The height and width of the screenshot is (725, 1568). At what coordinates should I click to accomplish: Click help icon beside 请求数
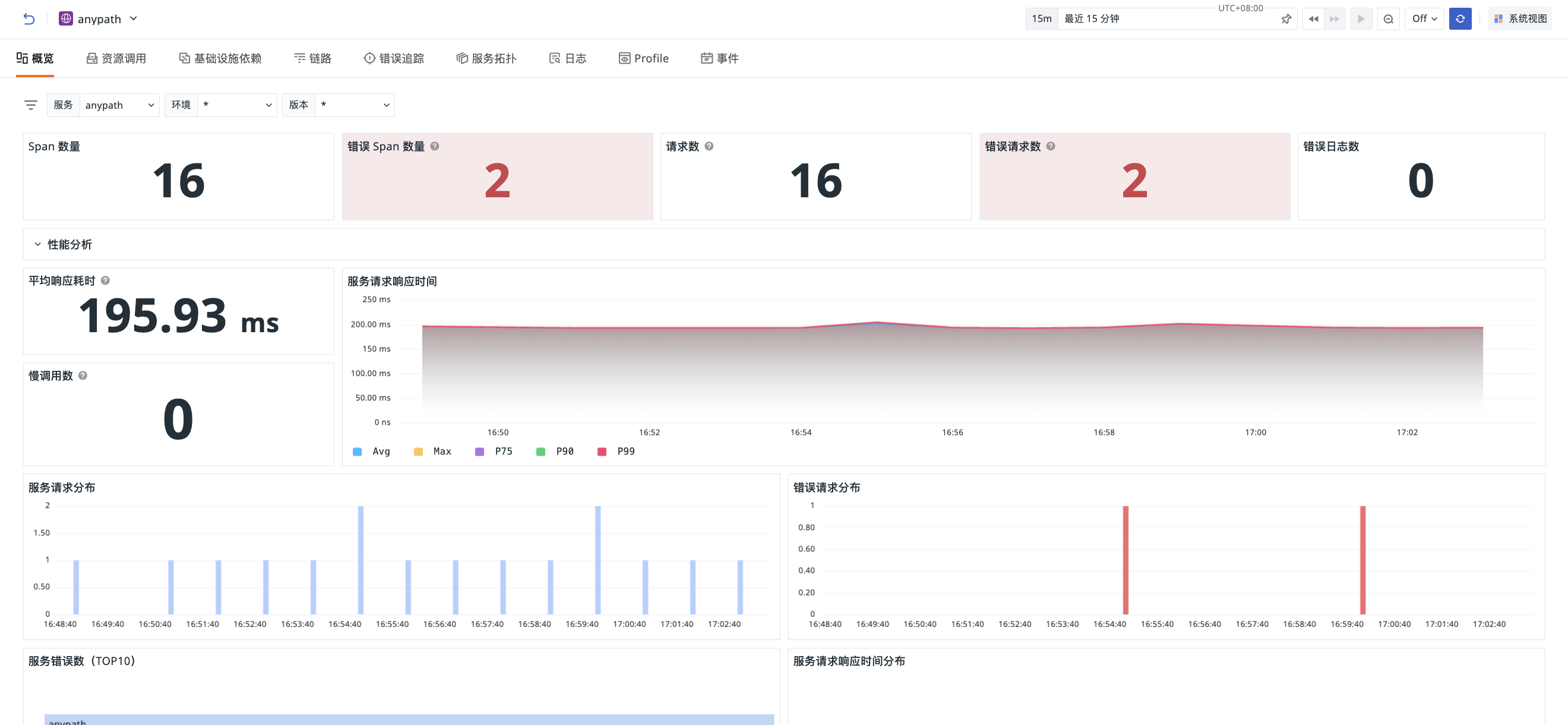point(709,146)
